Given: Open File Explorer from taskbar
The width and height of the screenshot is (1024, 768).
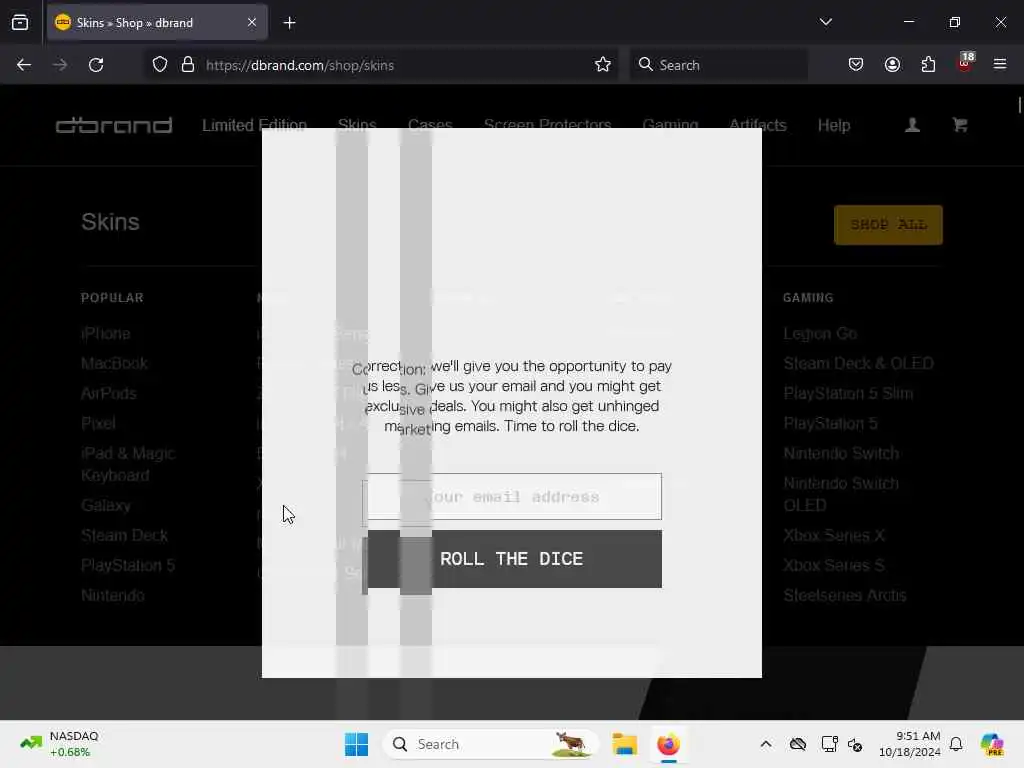Looking at the screenshot, I should point(624,744).
